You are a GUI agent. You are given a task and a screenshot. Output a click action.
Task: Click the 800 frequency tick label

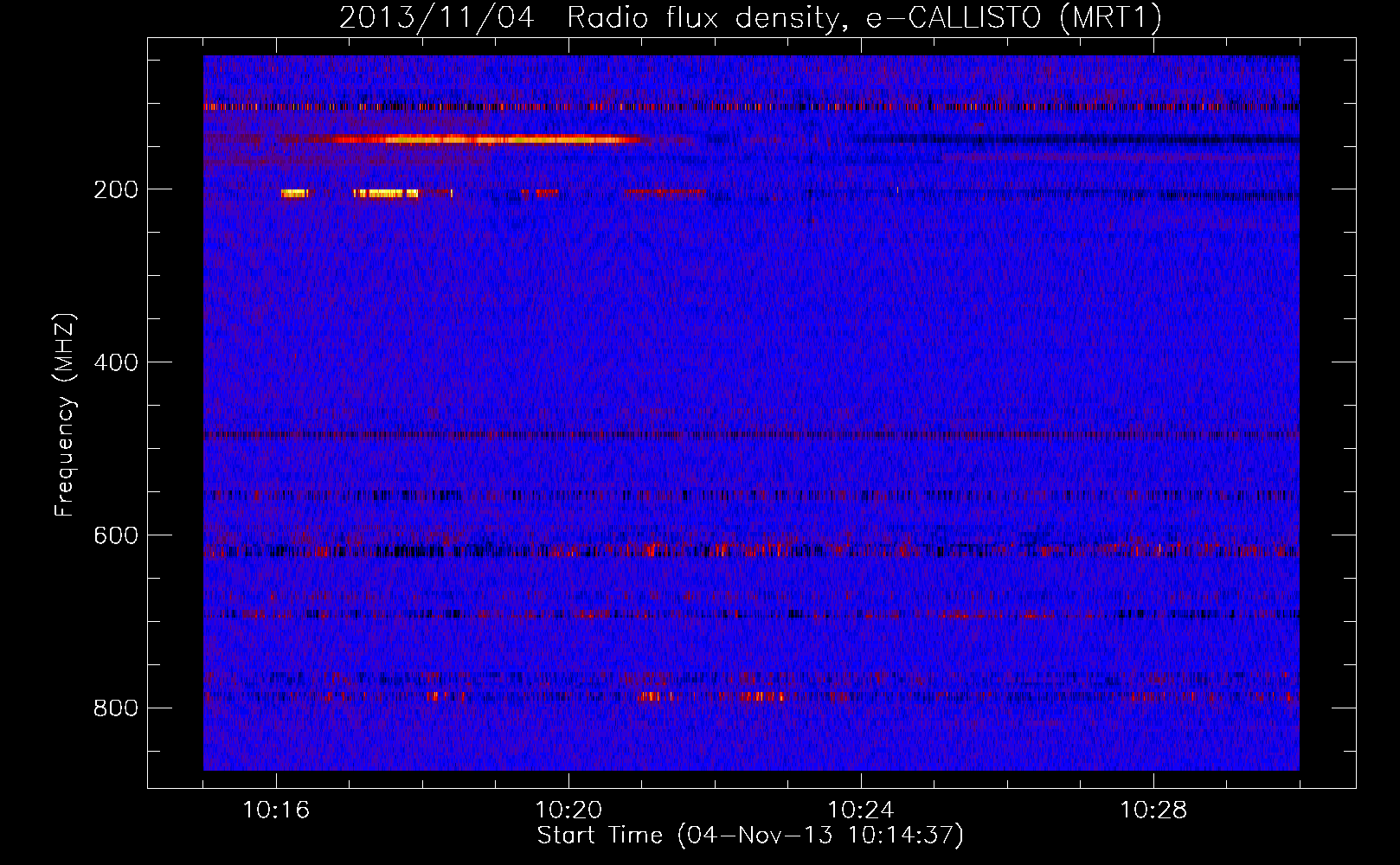pos(116,708)
